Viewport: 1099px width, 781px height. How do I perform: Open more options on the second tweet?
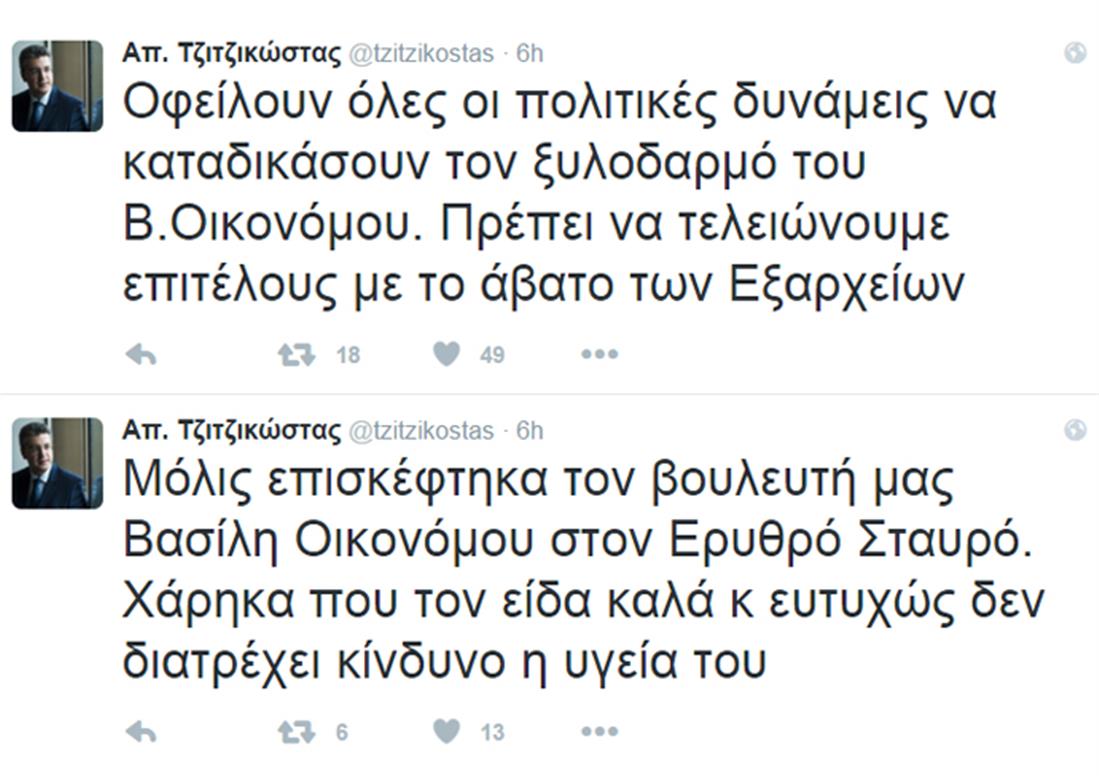click(x=597, y=730)
